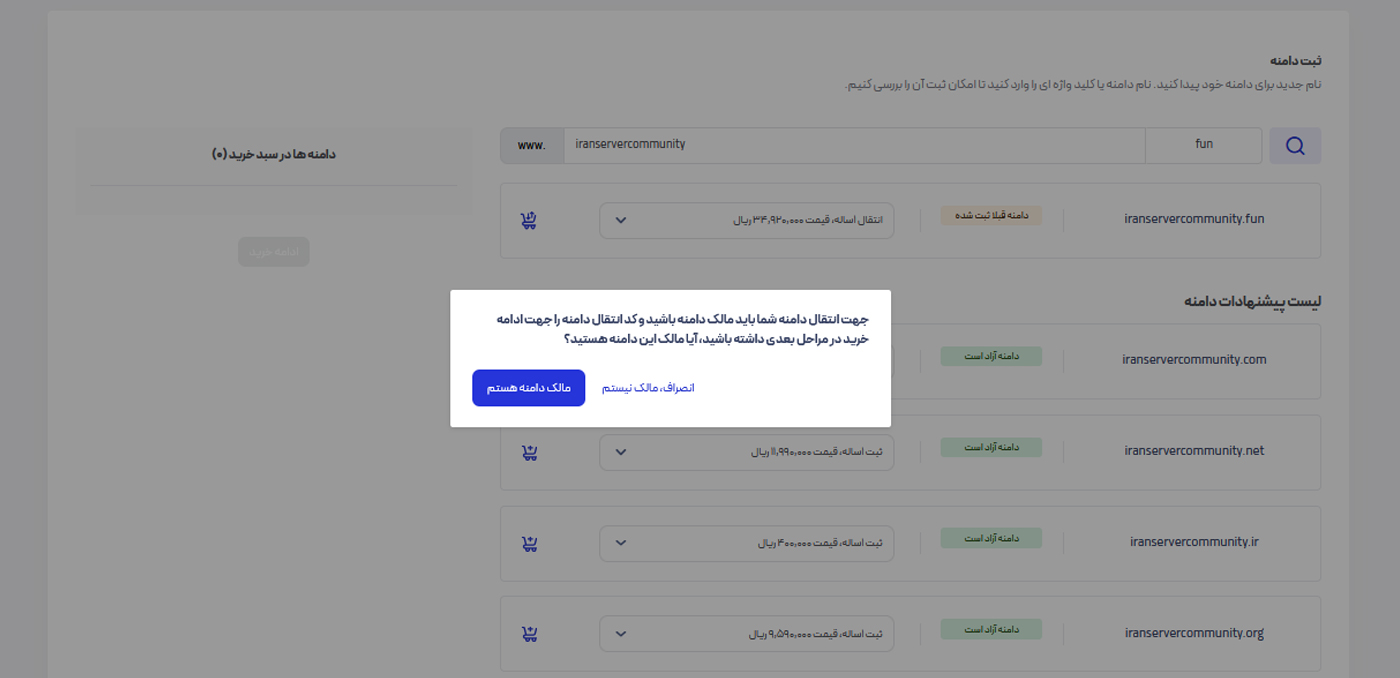The width and height of the screenshot is (1400, 678).
Task: Click the "www." prefix label
Action: click(532, 145)
